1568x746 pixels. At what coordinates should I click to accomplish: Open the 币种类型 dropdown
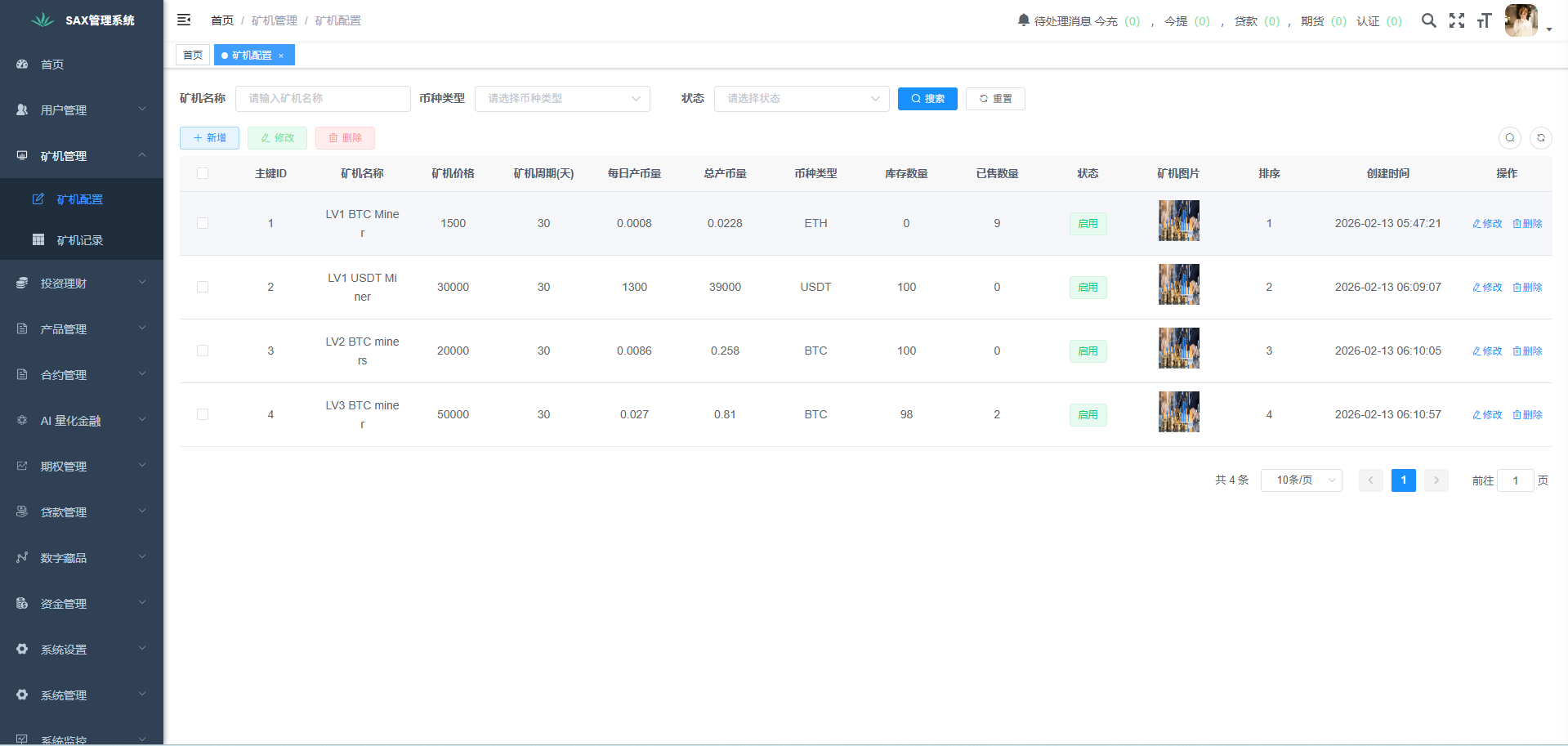click(x=562, y=98)
